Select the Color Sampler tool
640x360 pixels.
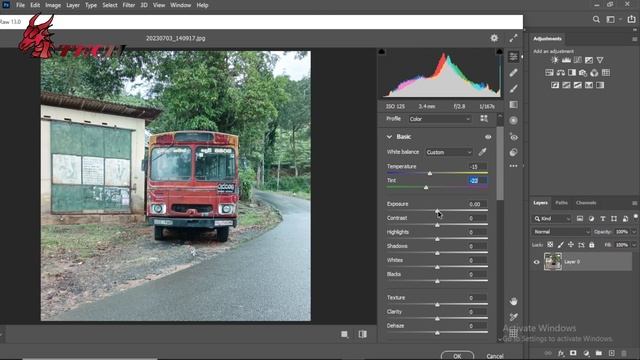pyautogui.click(x=513, y=317)
